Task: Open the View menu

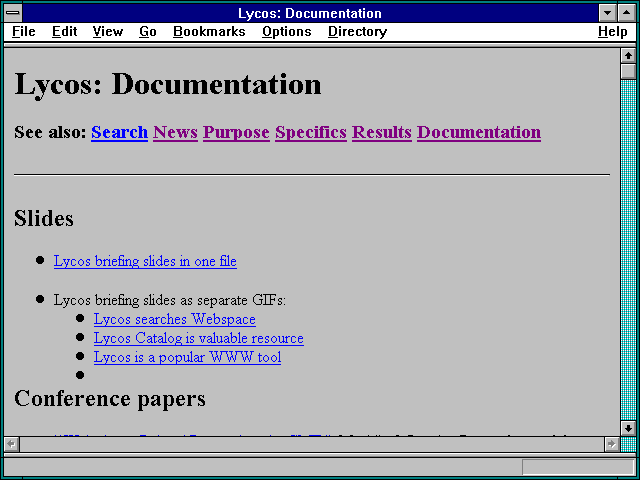Action: pyautogui.click(x=108, y=31)
